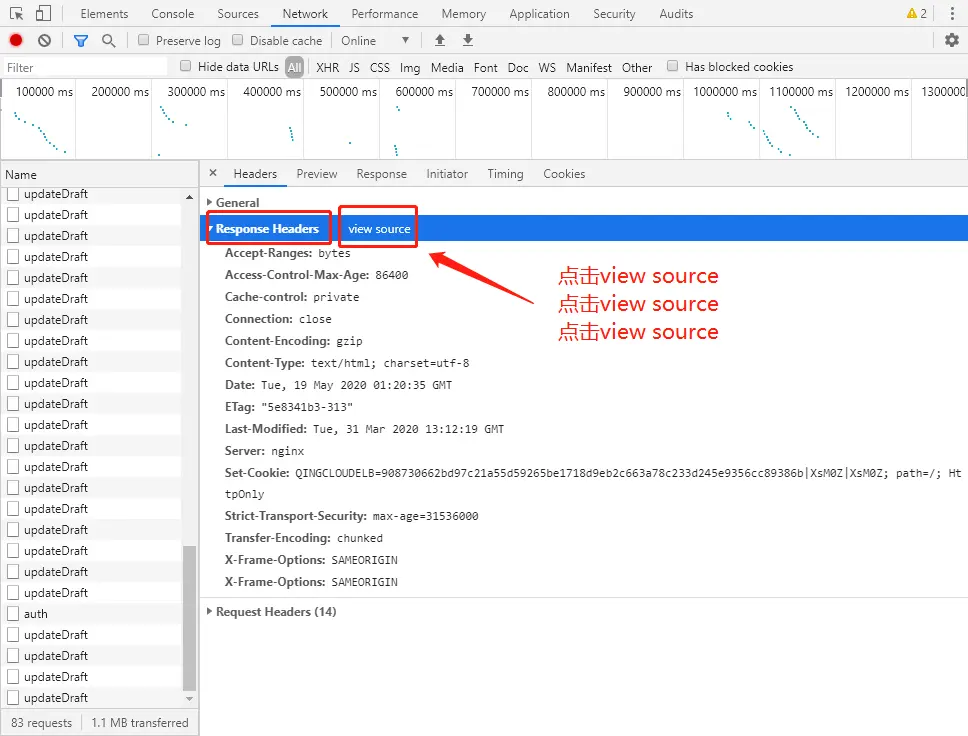Click the 1100000 ms timeline marker

pyautogui.click(x=801, y=91)
